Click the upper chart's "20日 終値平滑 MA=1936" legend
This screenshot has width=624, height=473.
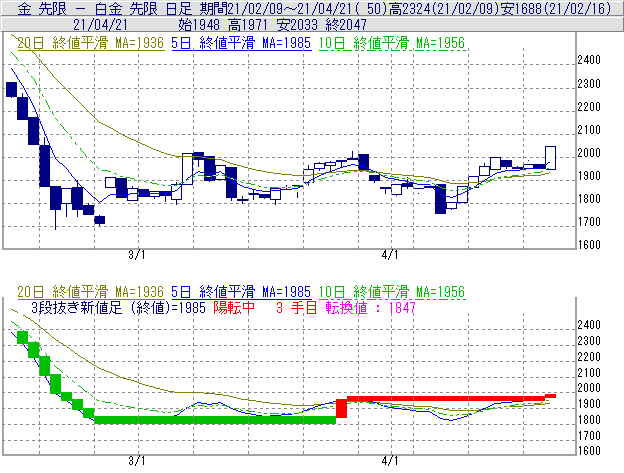coord(91,43)
